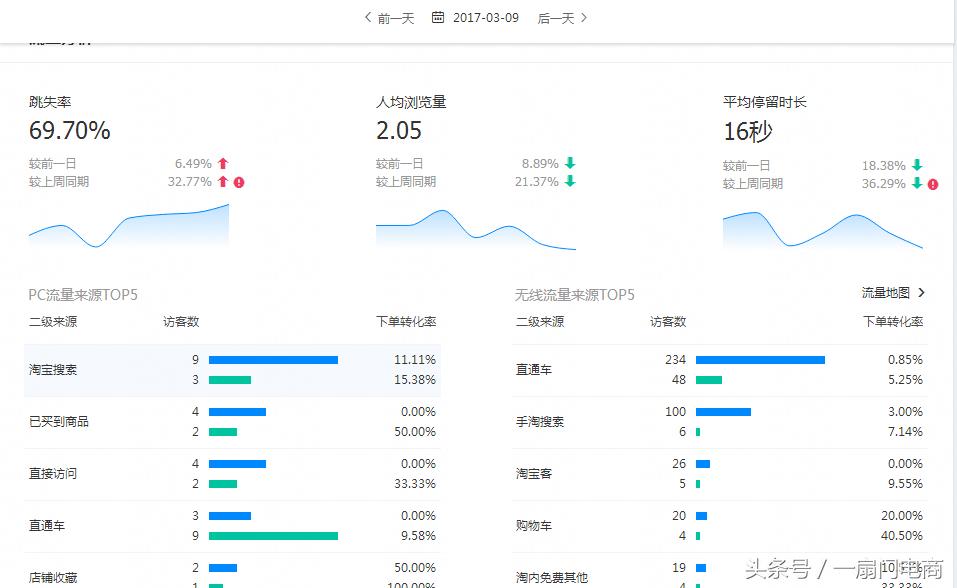This screenshot has height=588, width=957.
Task: Click the red up arrow next to 6.49%
Action: click(x=225, y=162)
